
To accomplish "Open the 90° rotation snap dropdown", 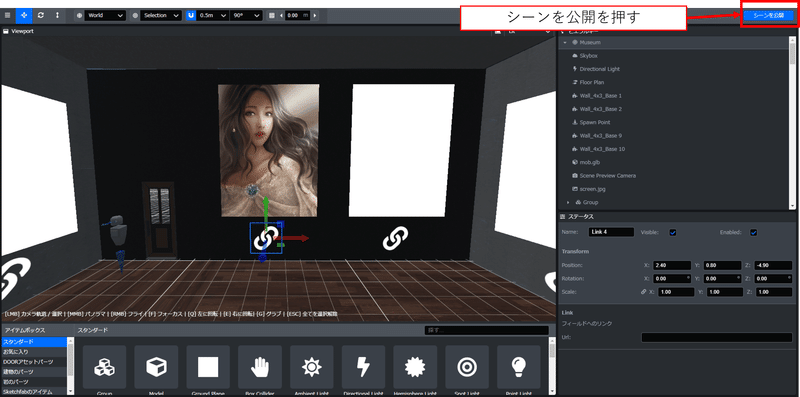I will coord(246,15).
